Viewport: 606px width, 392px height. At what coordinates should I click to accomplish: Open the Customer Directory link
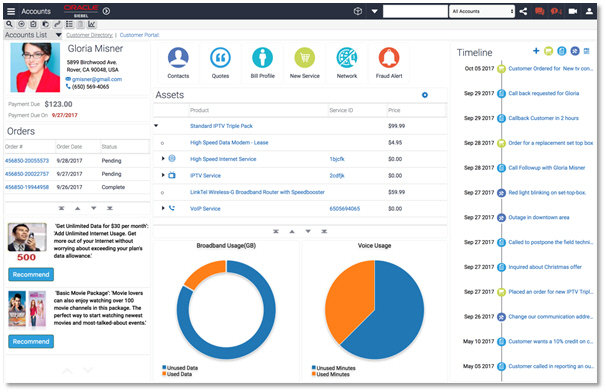[x=89, y=35]
